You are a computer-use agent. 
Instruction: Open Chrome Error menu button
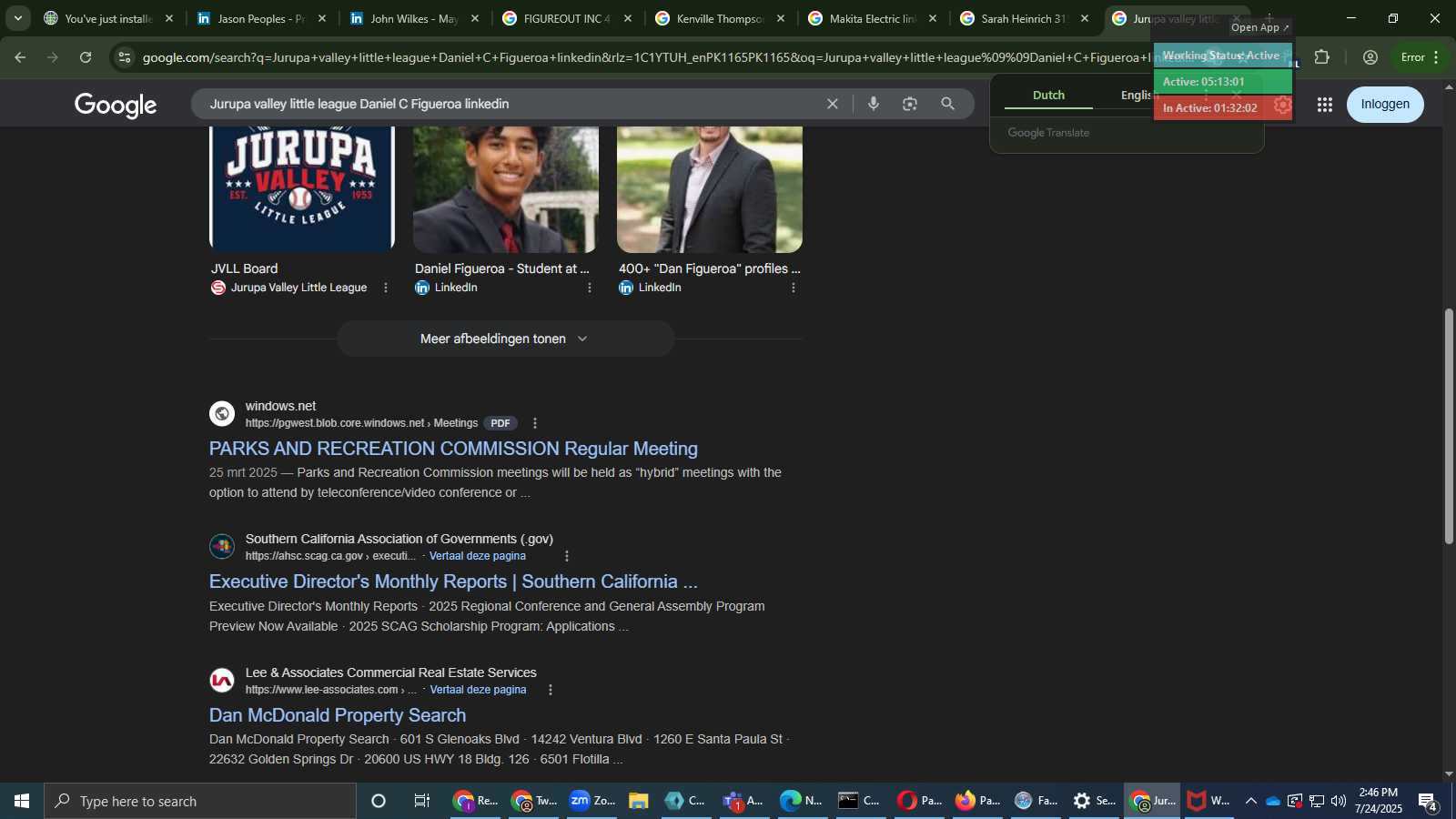[x=1421, y=57]
